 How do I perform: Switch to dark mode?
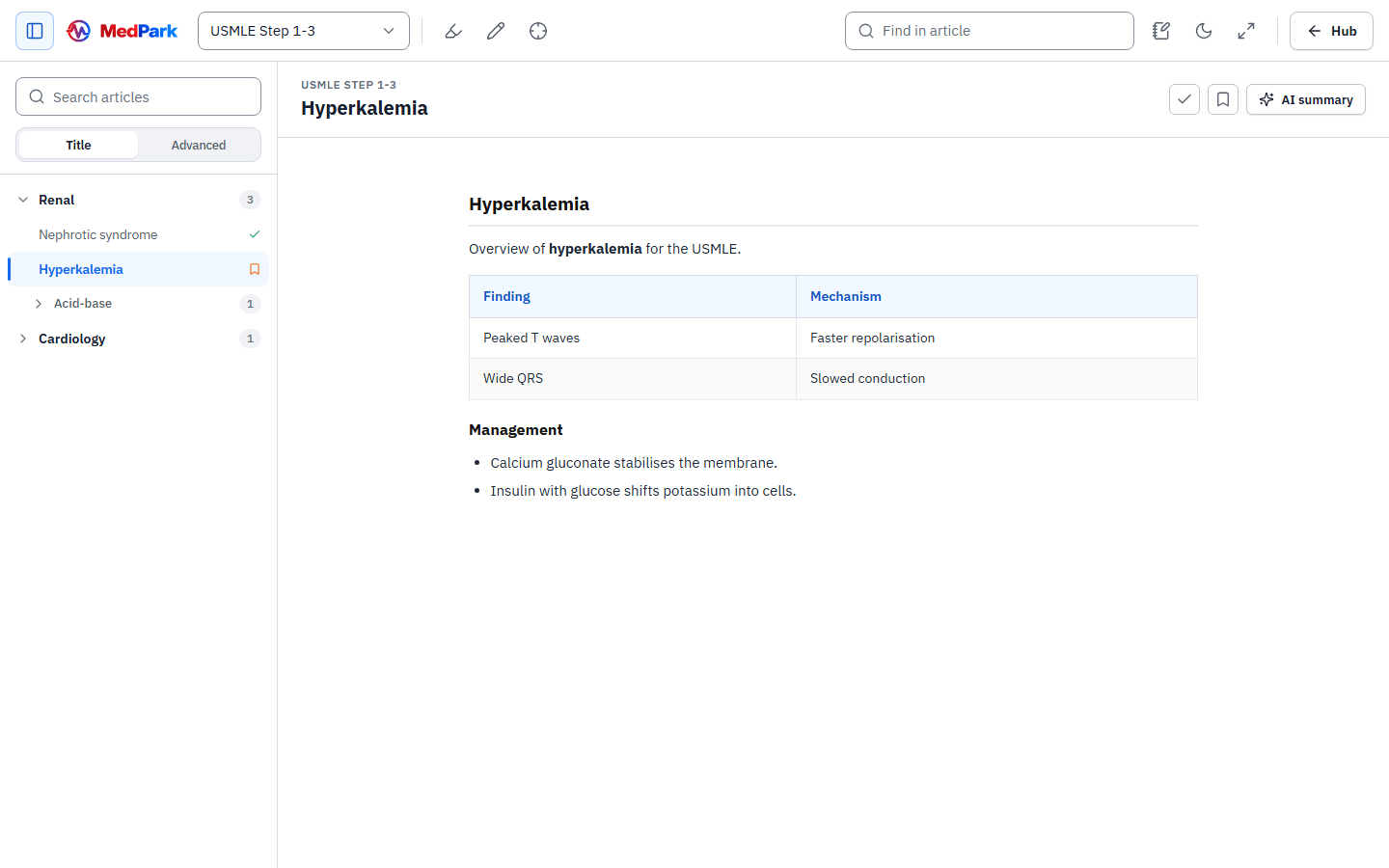point(1204,31)
